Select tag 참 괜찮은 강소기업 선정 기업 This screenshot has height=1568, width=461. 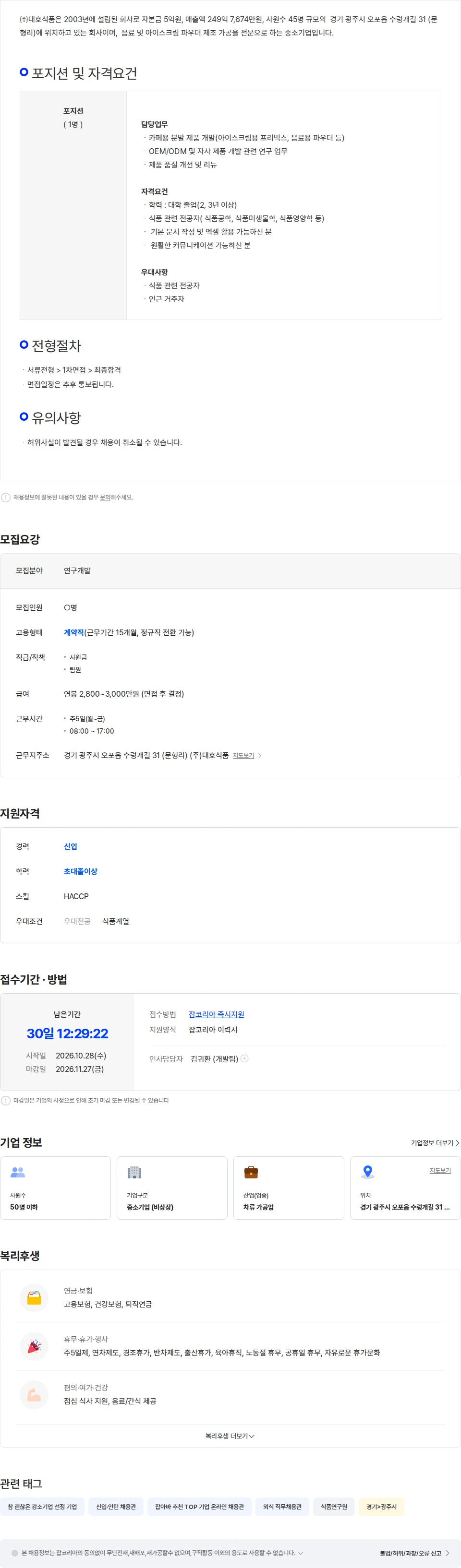click(x=42, y=1507)
